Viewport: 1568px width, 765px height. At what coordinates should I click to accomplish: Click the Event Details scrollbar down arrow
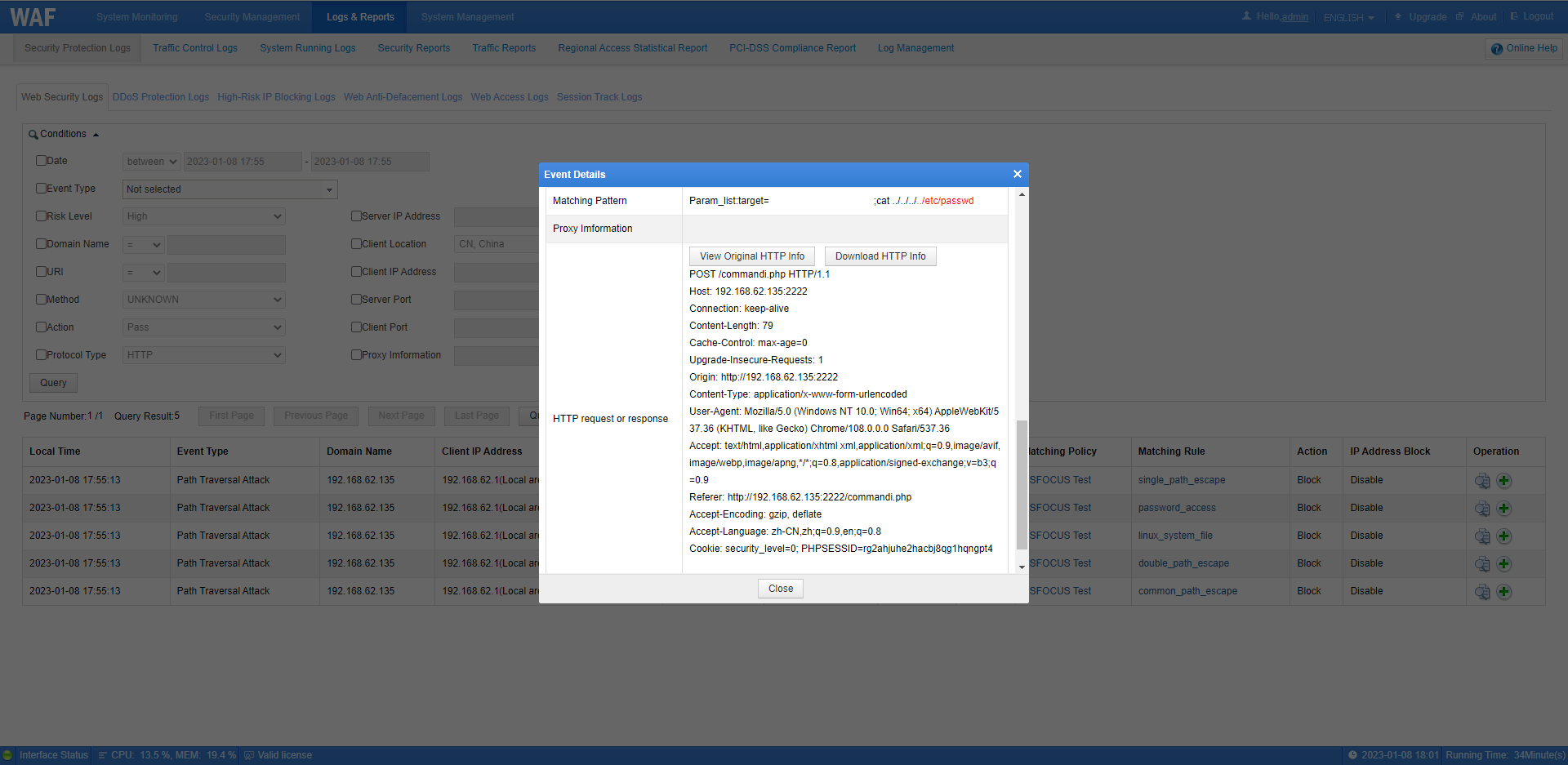(1022, 567)
